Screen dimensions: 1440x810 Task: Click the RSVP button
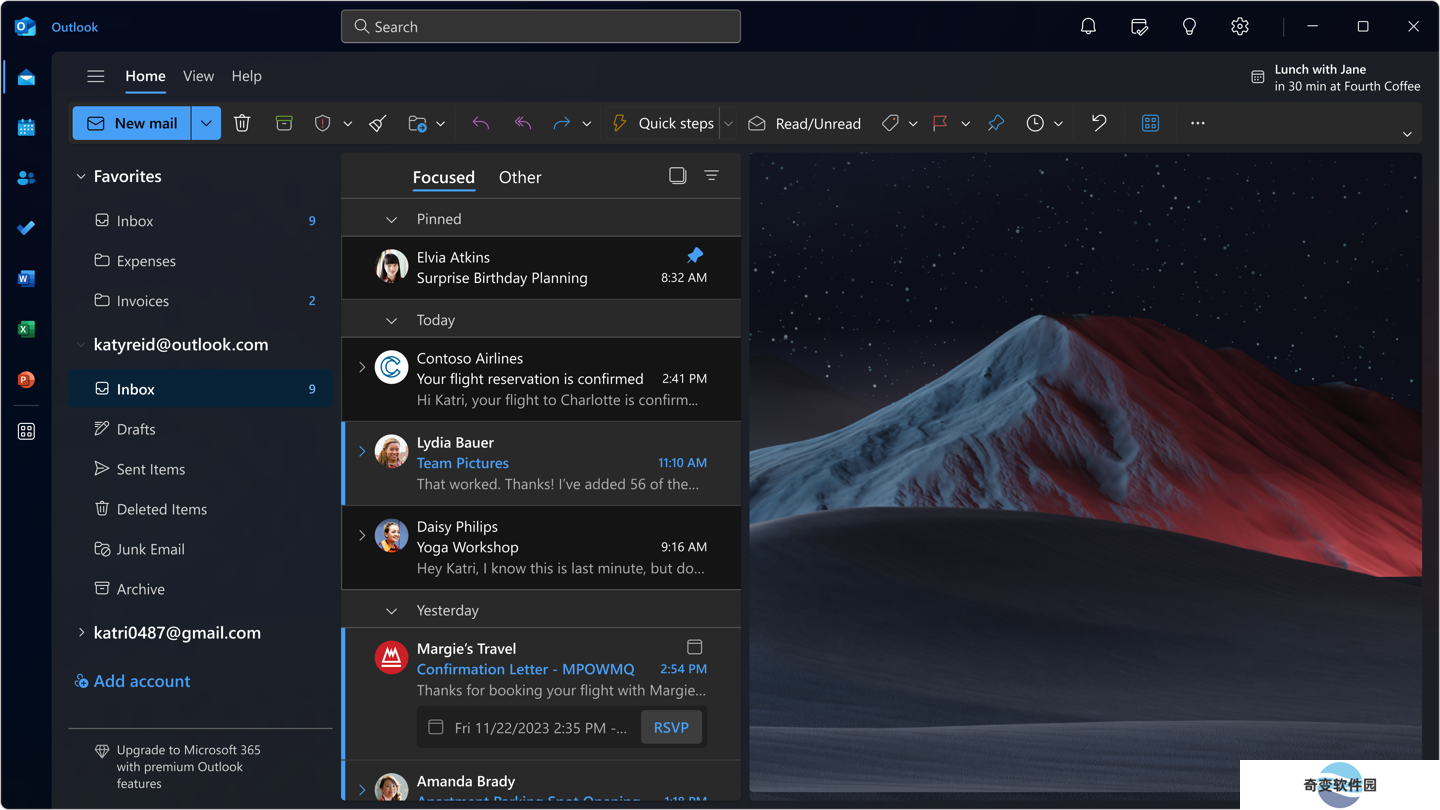[x=671, y=727]
